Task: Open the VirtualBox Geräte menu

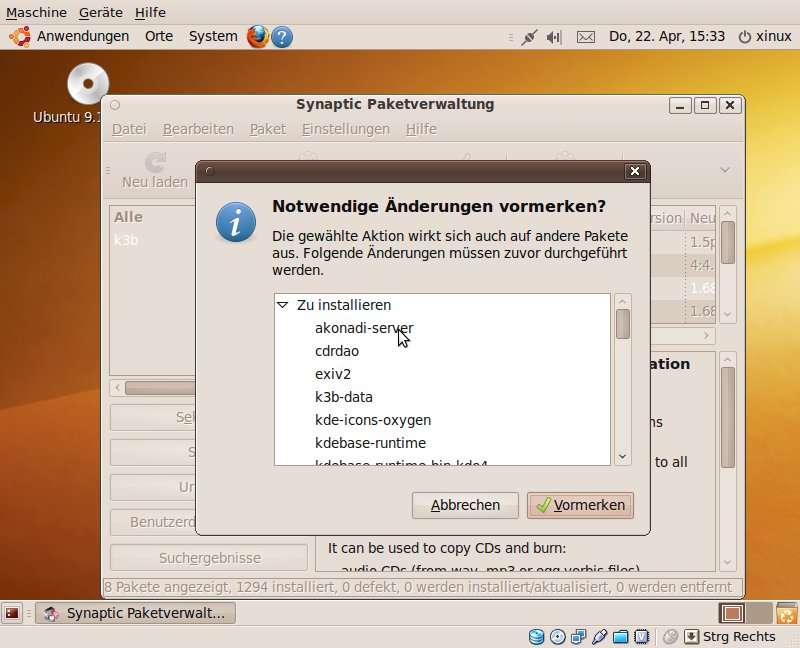Action: [100, 13]
